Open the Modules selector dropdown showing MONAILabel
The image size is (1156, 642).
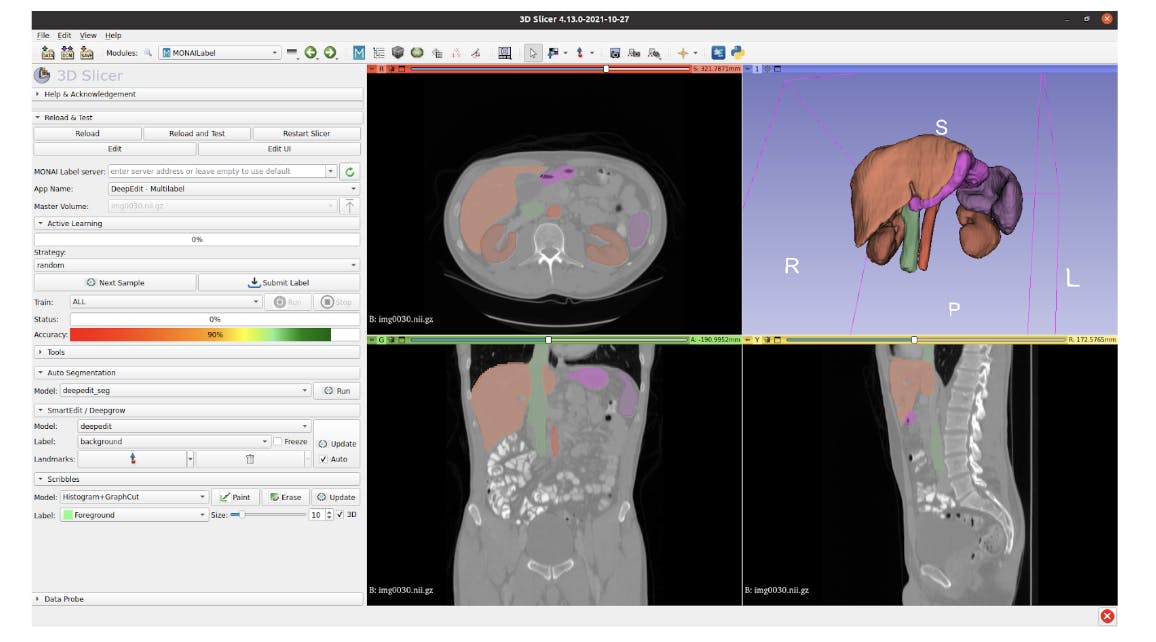(x=219, y=52)
